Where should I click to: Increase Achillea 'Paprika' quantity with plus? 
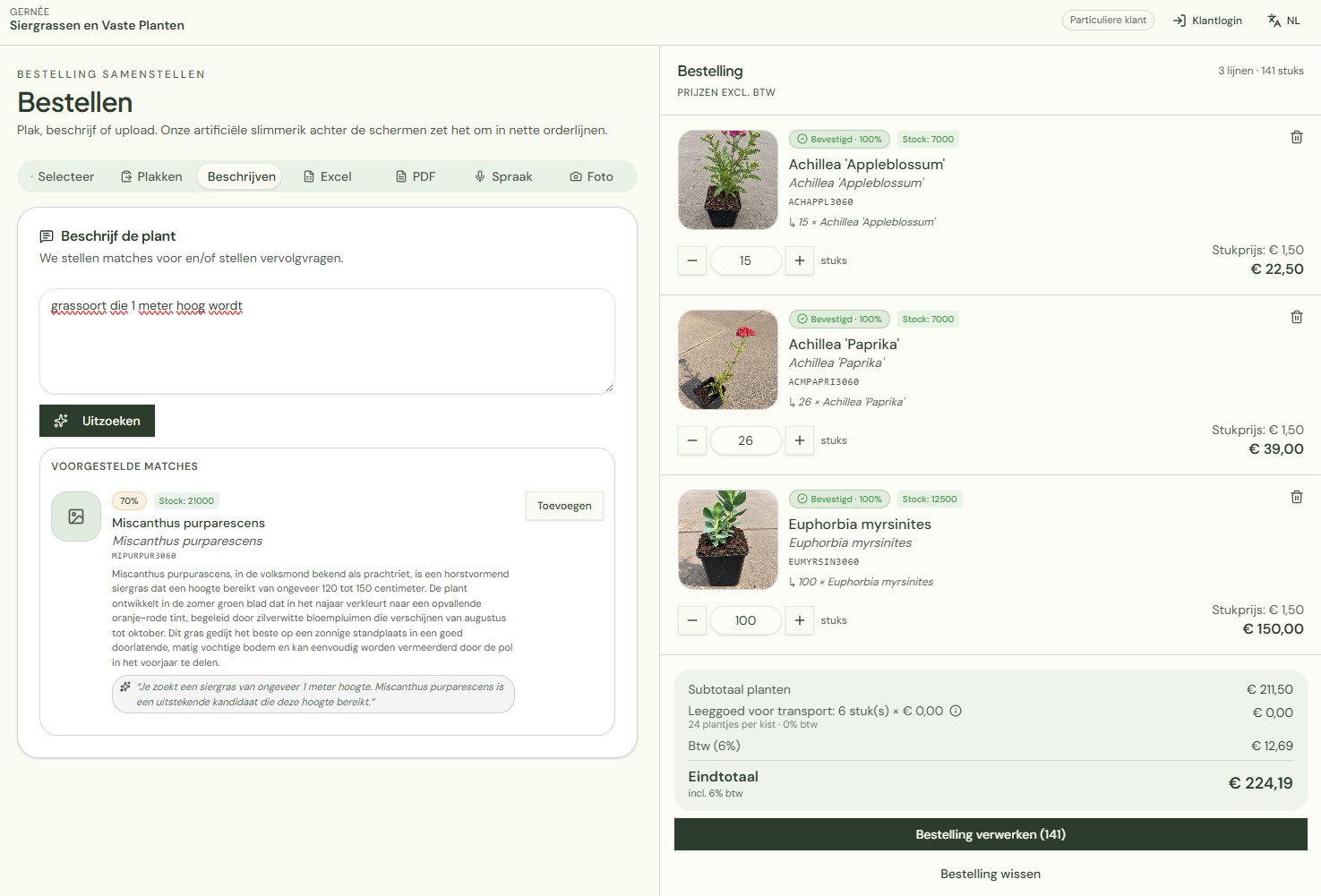coord(800,440)
